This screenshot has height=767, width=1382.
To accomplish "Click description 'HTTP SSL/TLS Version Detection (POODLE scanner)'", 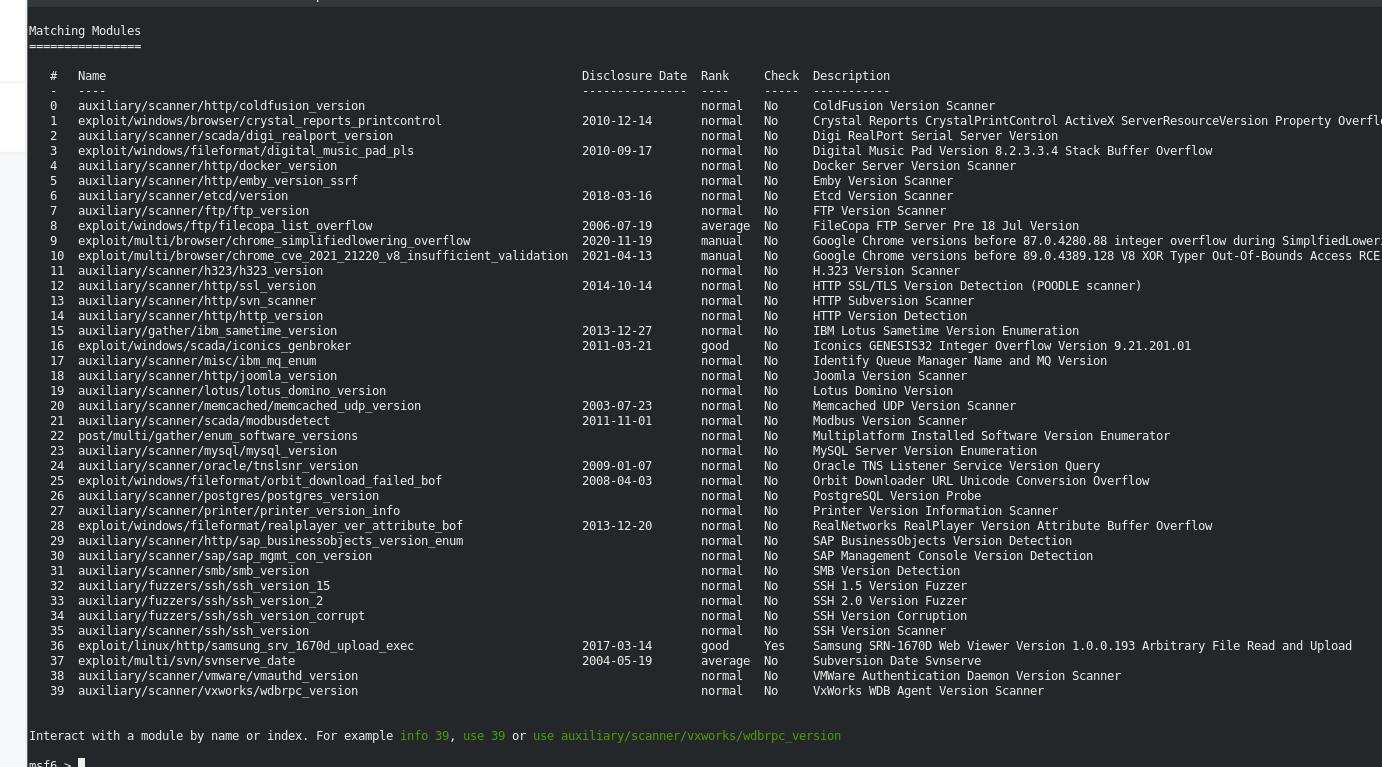I will 977,286.
